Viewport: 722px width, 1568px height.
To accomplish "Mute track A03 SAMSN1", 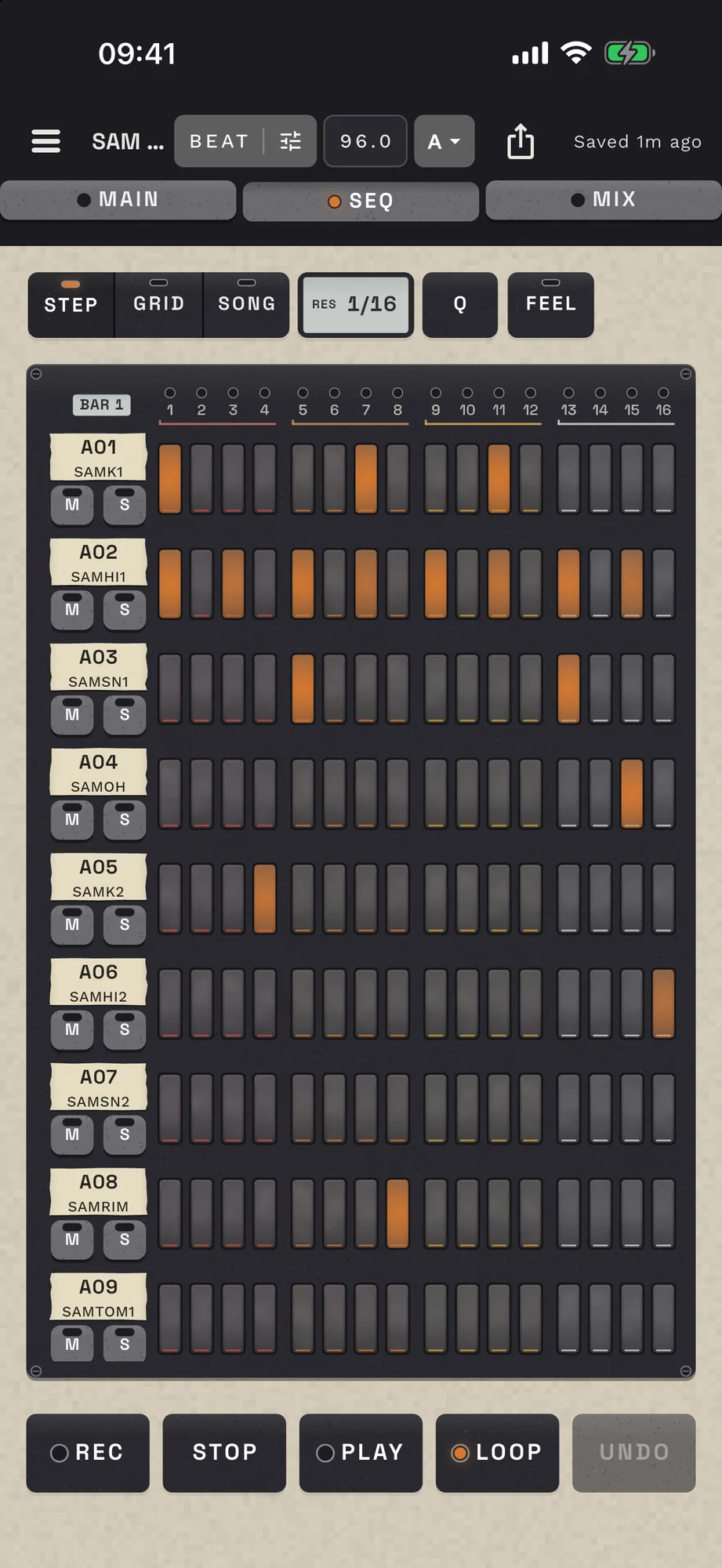I will pyautogui.click(x=72, y=715).
